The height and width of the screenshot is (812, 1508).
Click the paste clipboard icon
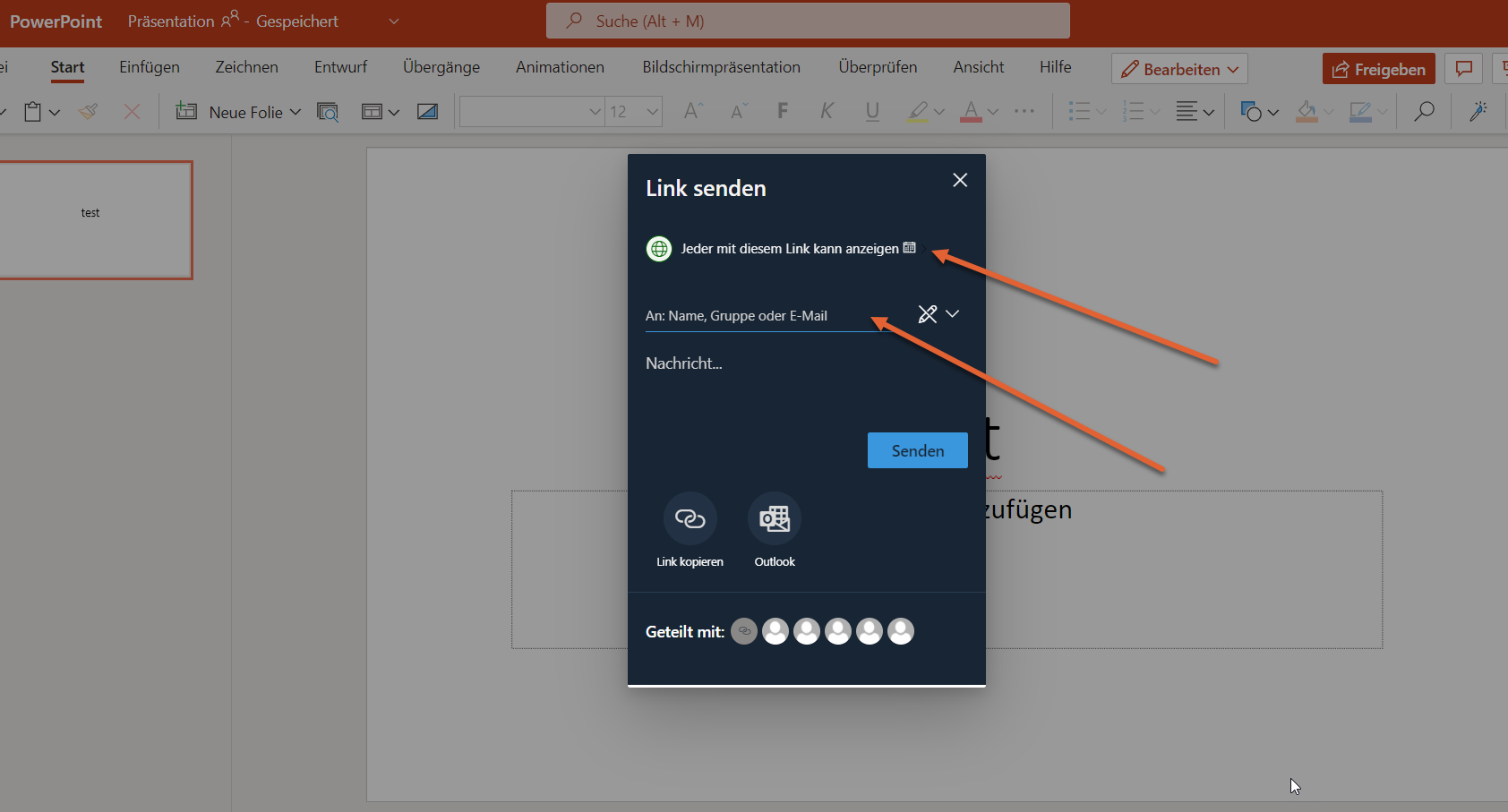[33, 112]
